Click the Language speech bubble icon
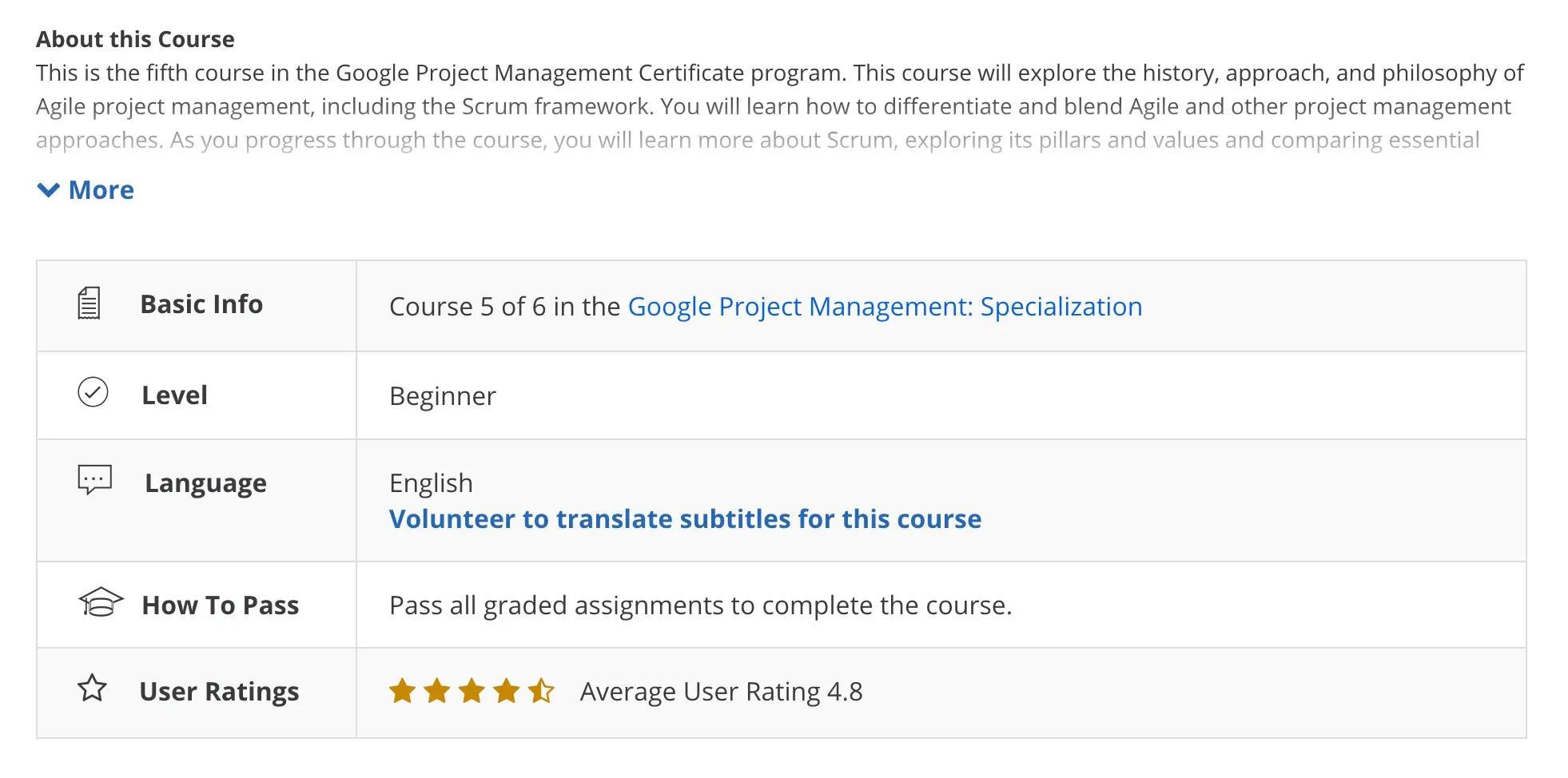 click(x=94, y=480)
